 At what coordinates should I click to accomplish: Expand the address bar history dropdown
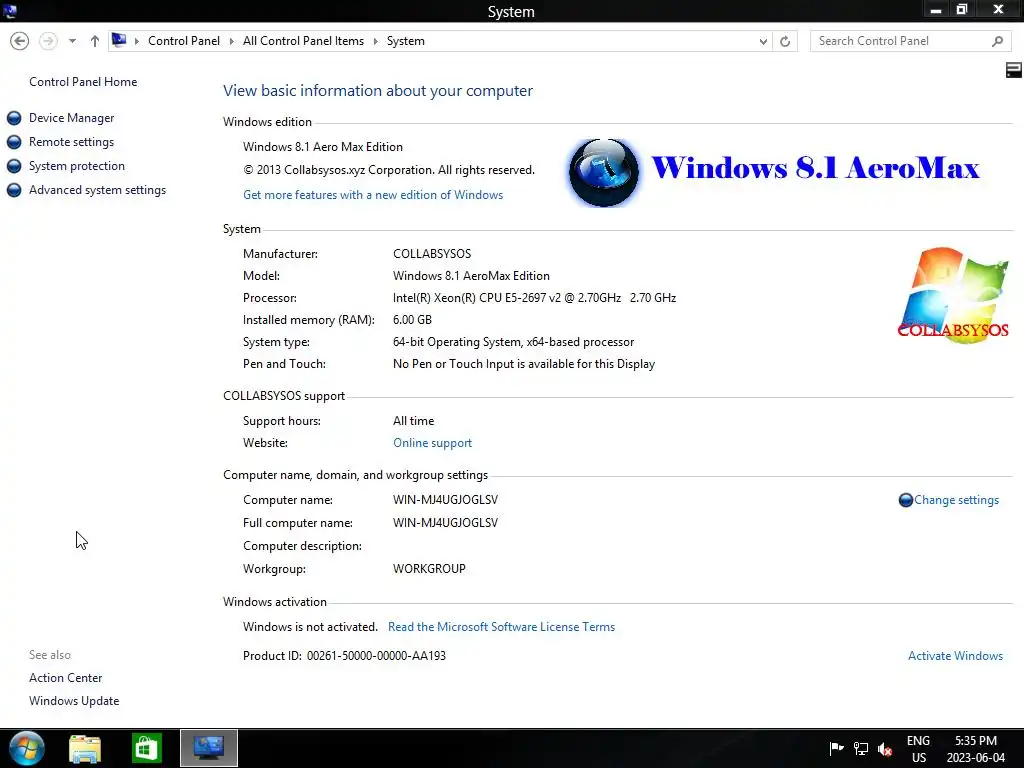point(763,41)
